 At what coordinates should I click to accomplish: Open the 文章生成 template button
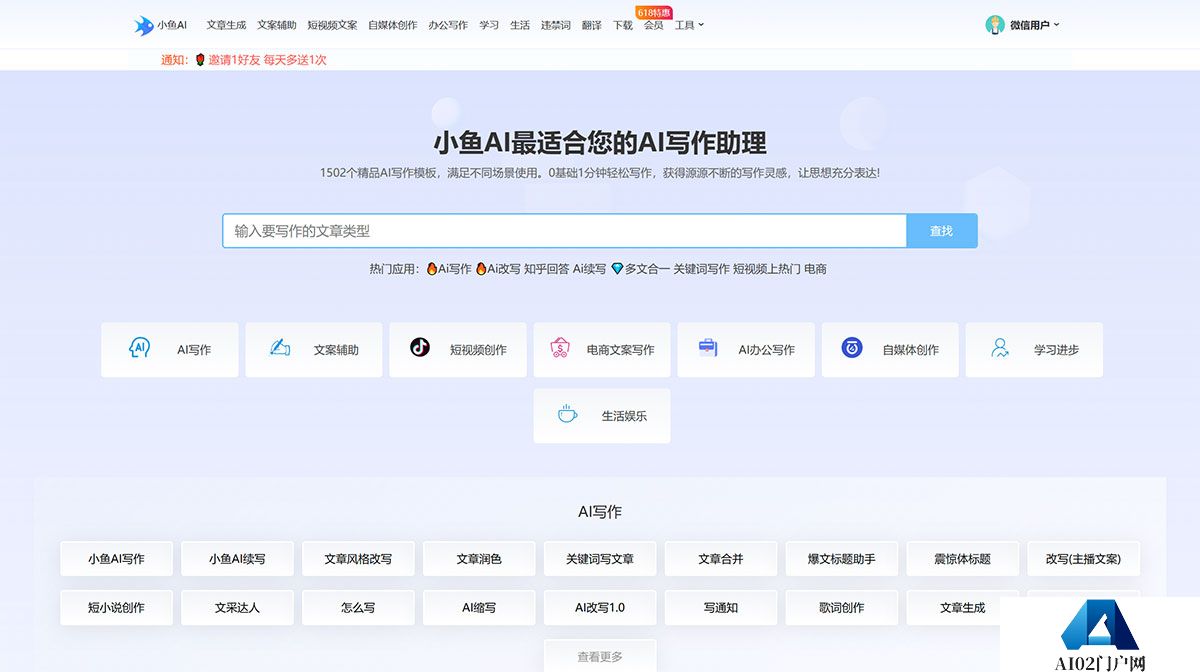point(961,607)
